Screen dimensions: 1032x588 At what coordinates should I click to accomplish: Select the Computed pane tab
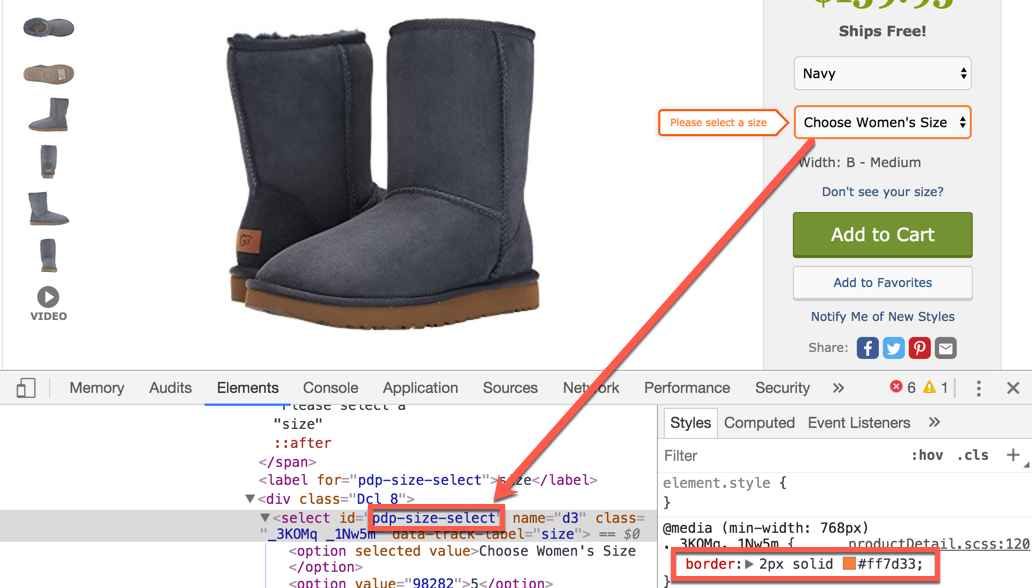(x=760, y=423)
